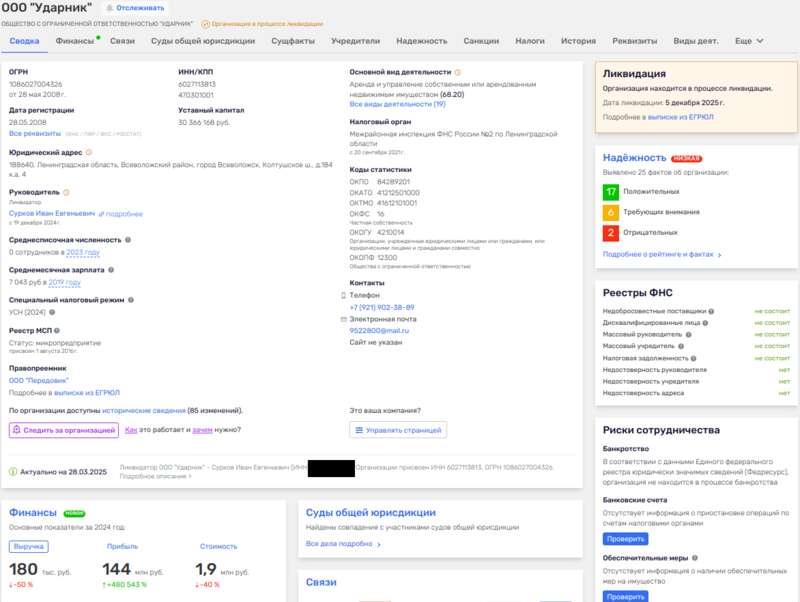Switch to the Надежность tab
The height and width of the screenshot is (602, 800).
coord(422,41)
